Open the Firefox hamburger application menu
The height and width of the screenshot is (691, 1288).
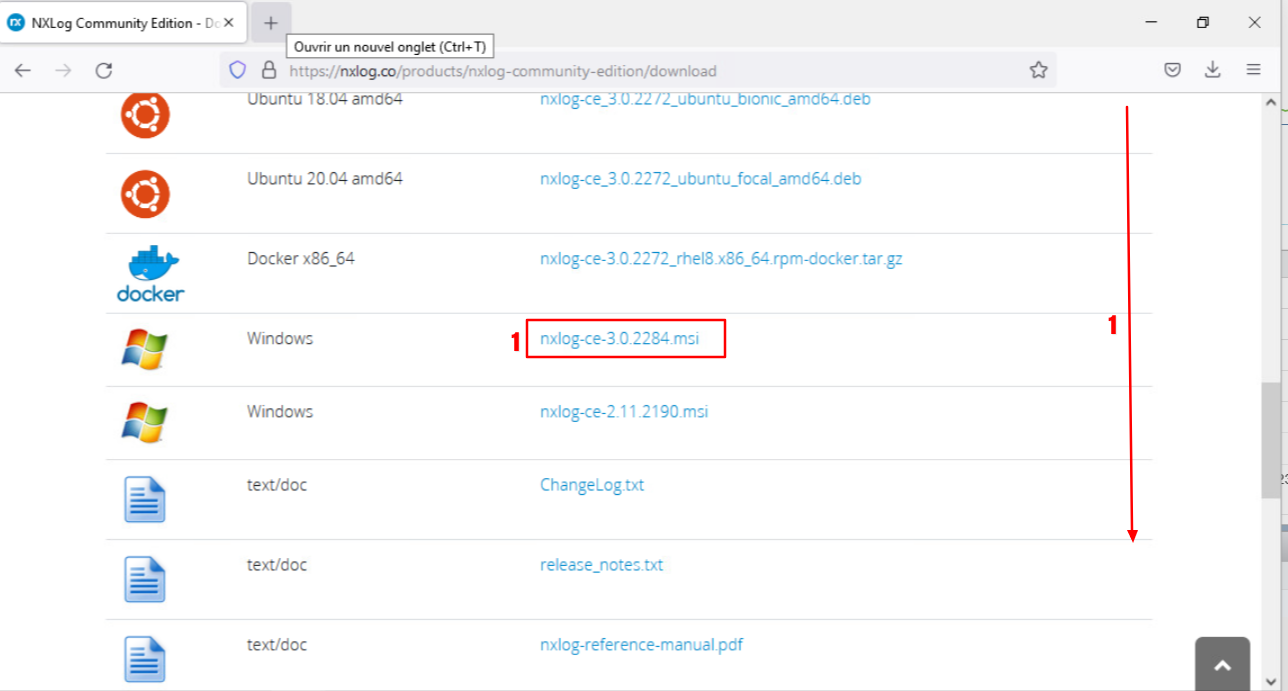(1253, 70)
